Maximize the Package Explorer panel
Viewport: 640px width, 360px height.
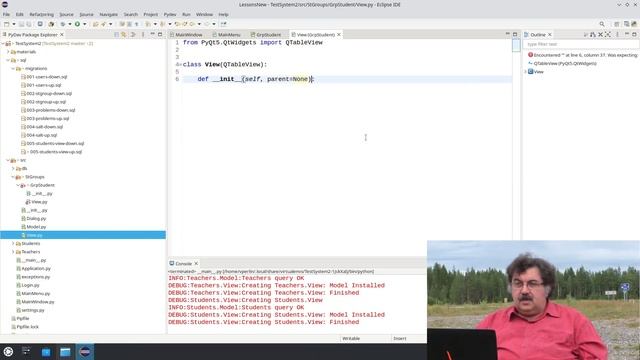(x=160, y=34)
